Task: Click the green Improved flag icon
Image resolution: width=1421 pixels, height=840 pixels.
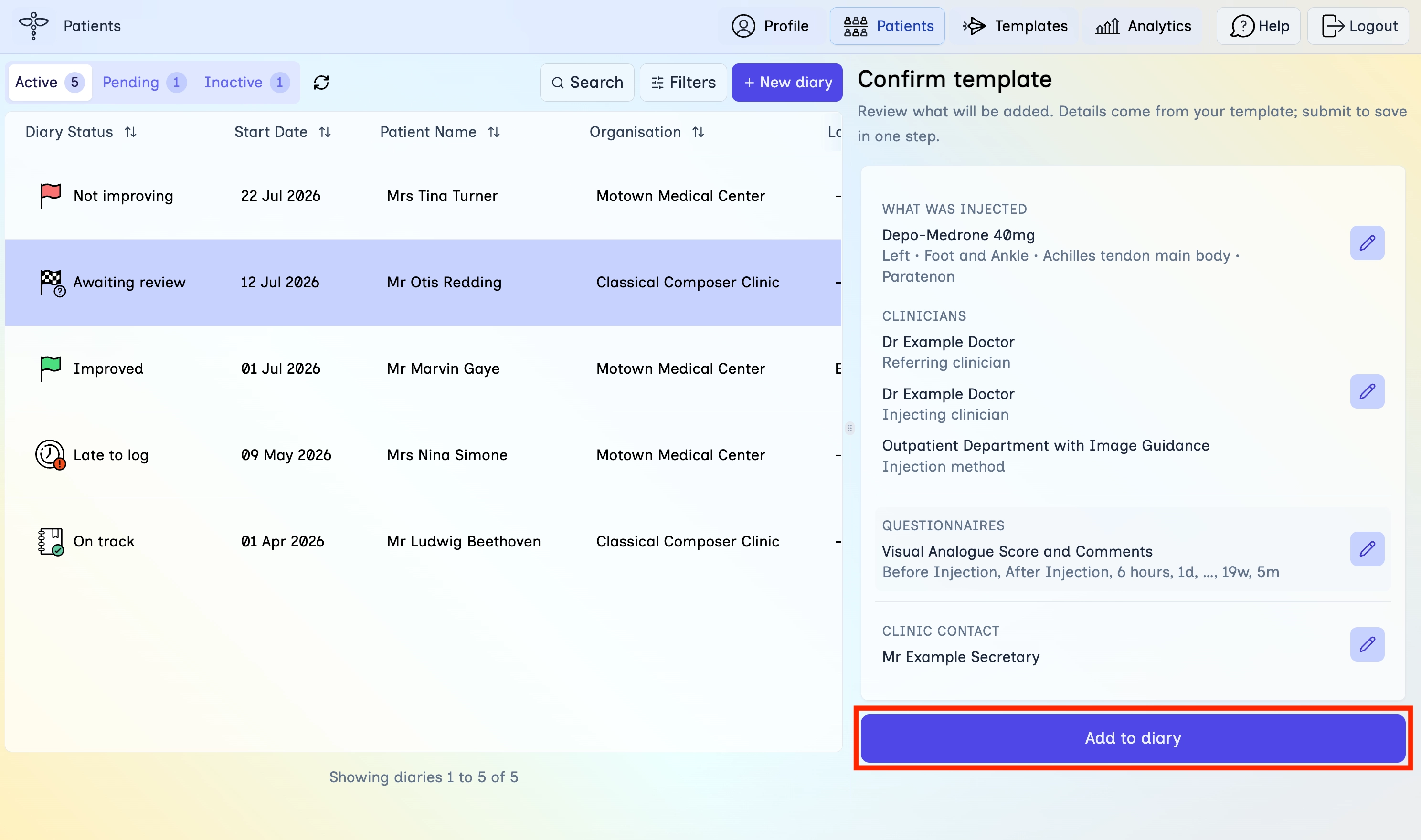Action: click(x=51, y=368)
